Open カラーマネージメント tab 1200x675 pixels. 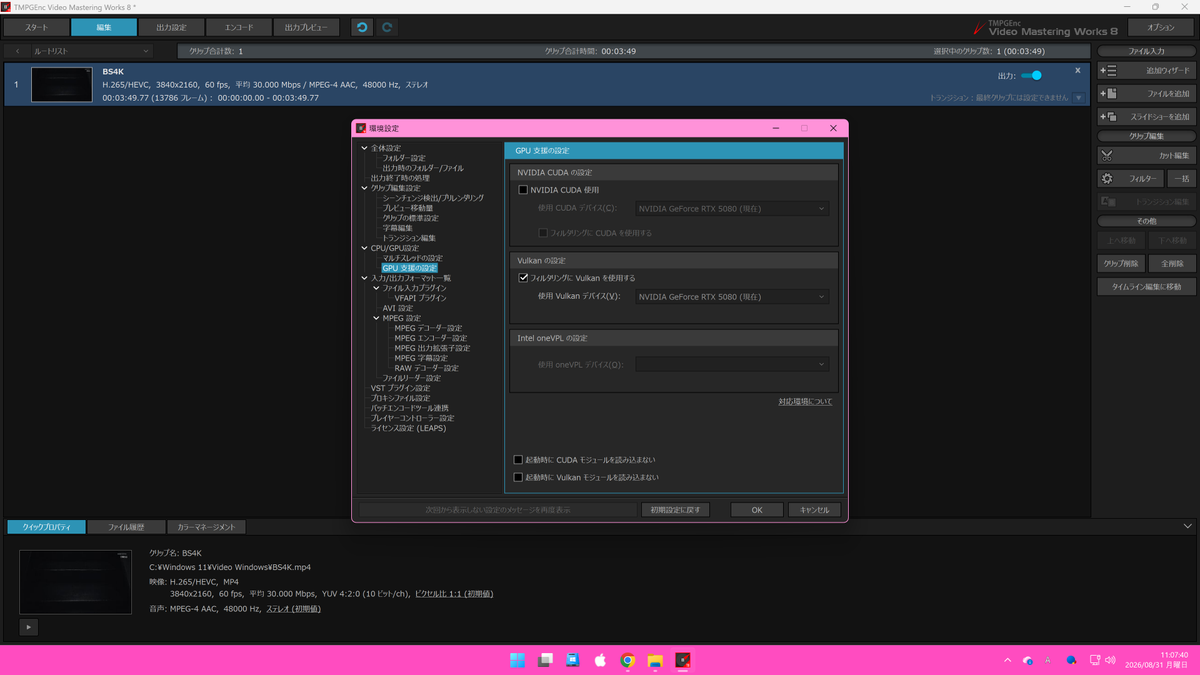pos(206,527)
